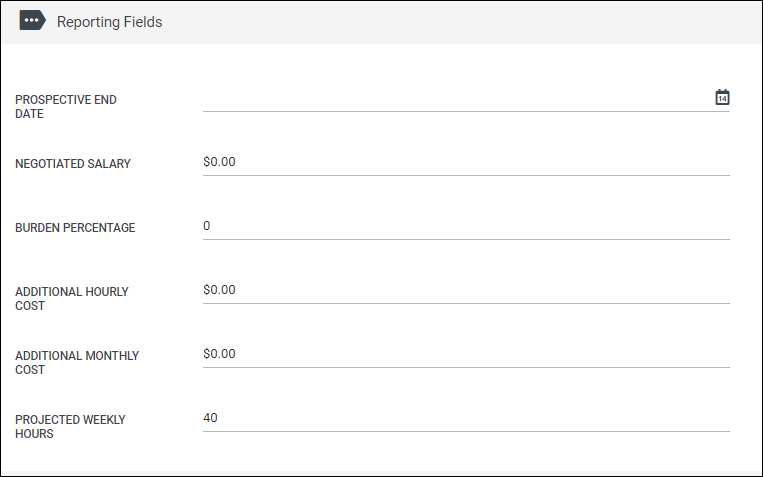Screen dimensions: 763x477
Task: Click the 0 in Burden Percentage
Action: tap(207, 226)
